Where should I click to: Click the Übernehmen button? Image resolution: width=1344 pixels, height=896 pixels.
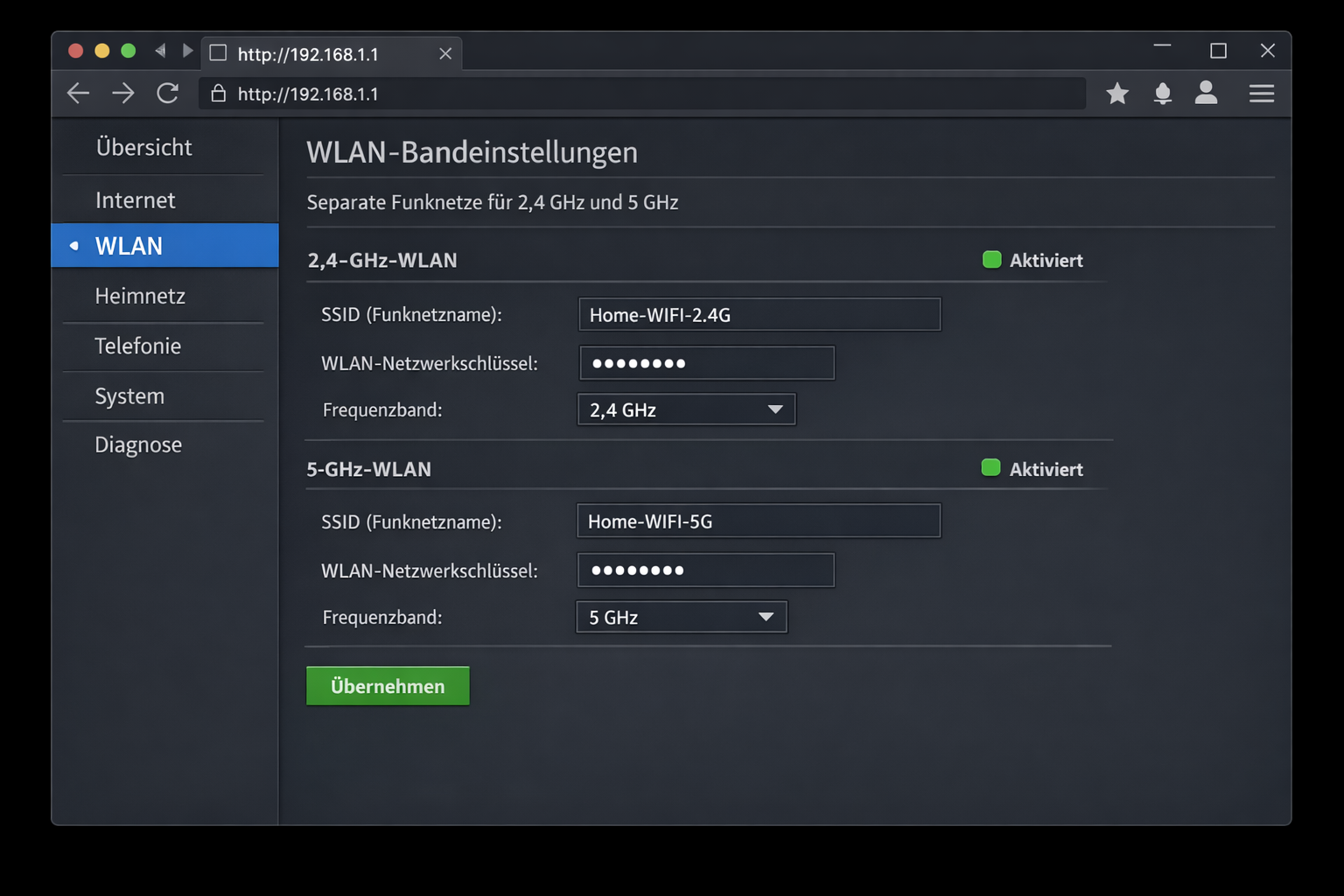point(388,685)
